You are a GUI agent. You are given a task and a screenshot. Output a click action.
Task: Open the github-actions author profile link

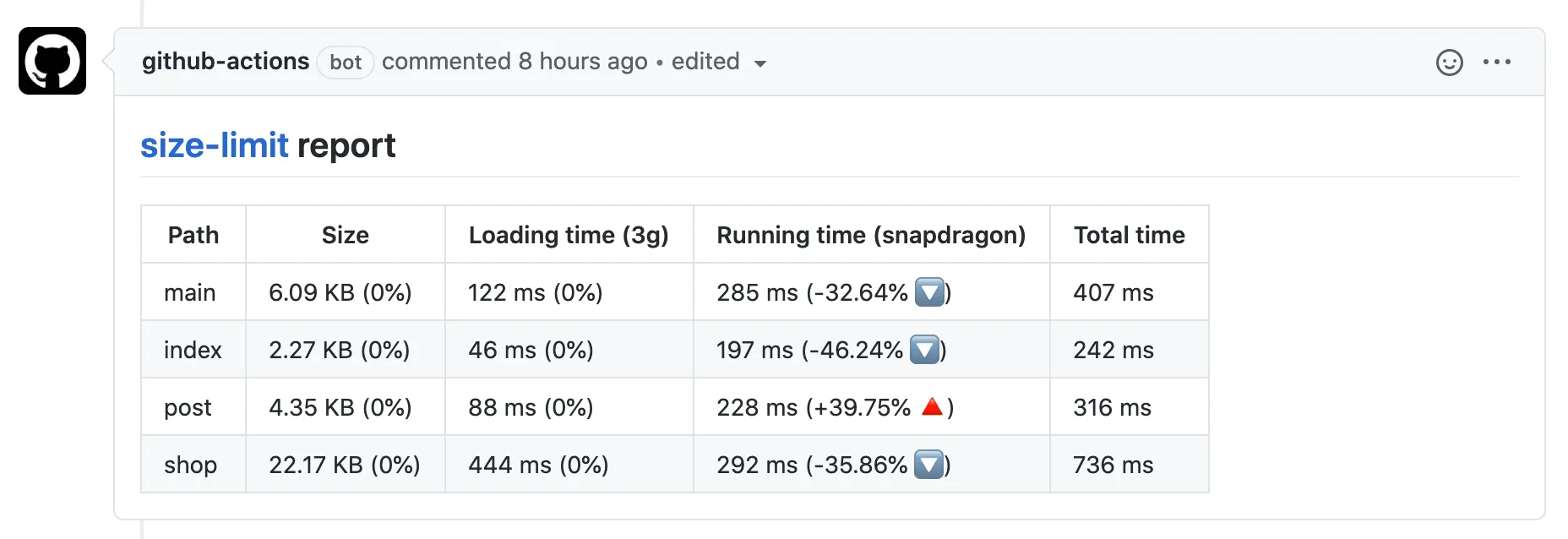click(x=226, y=62)
